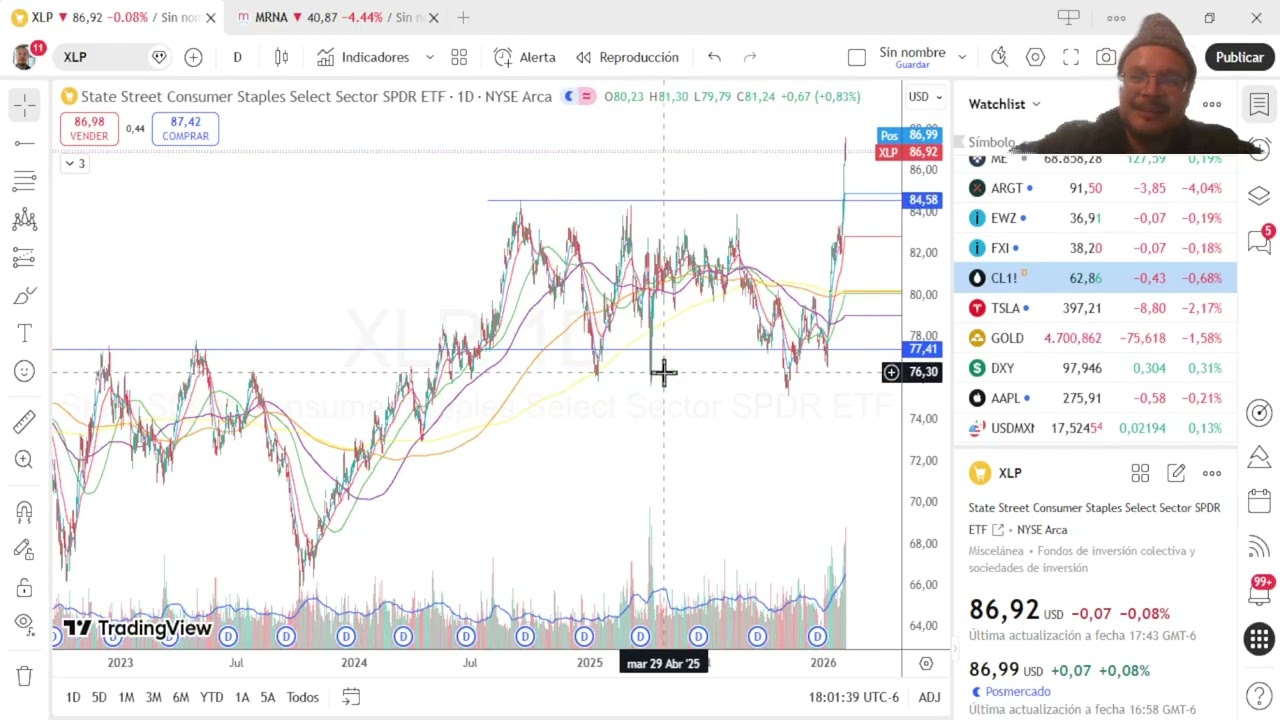
Task: Collapse the indicator legend showing 3
Action: coord(75,163)
